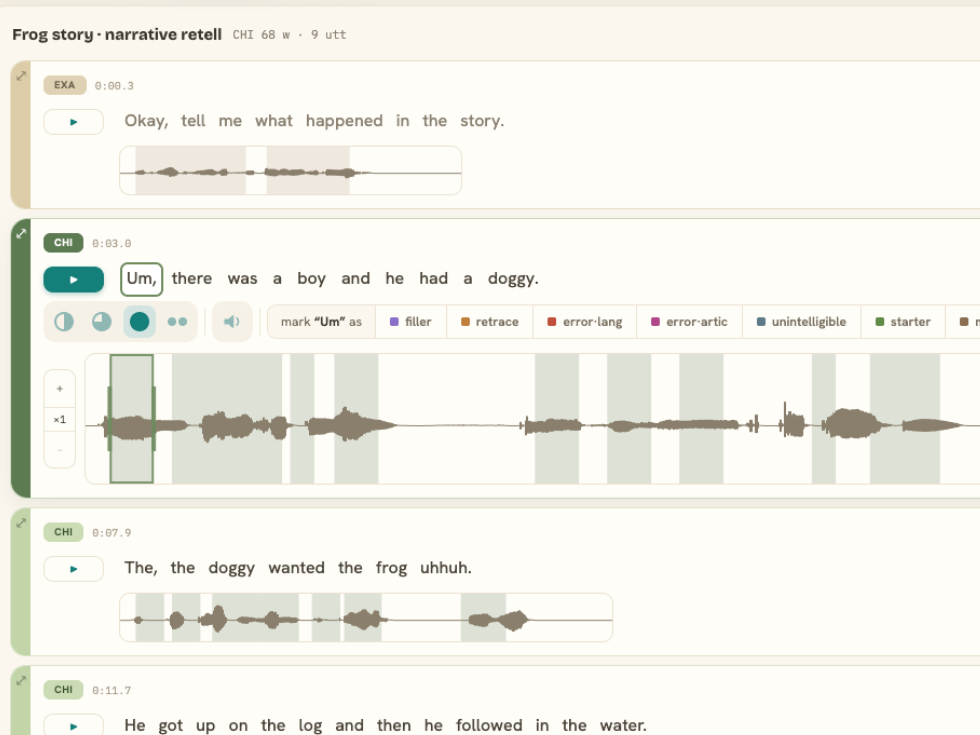Click the 0:07.9 utterance waveform thumbnail
This screenshot has height=735, width=980.
[366, 618]
